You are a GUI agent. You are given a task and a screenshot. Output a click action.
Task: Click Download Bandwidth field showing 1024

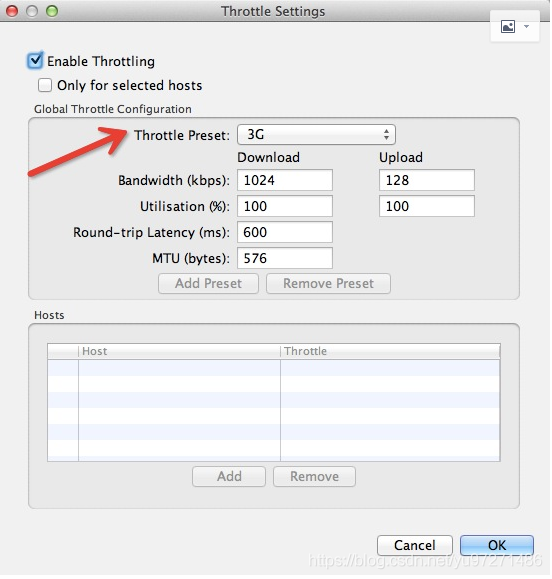point(286,181)
